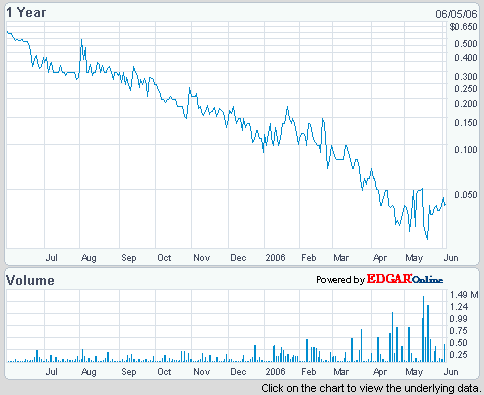484x395 pixels.
Task: Click the 0.99 volume axis label
Action: [459, 319]
